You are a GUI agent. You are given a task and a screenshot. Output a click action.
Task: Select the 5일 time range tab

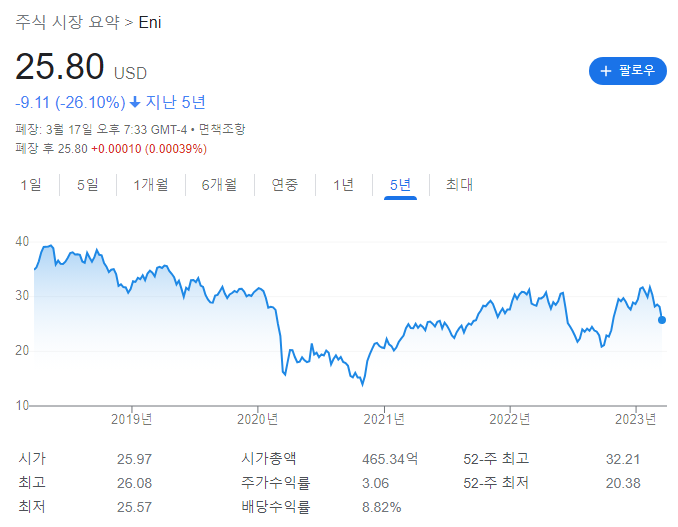[x=88, y=185]
